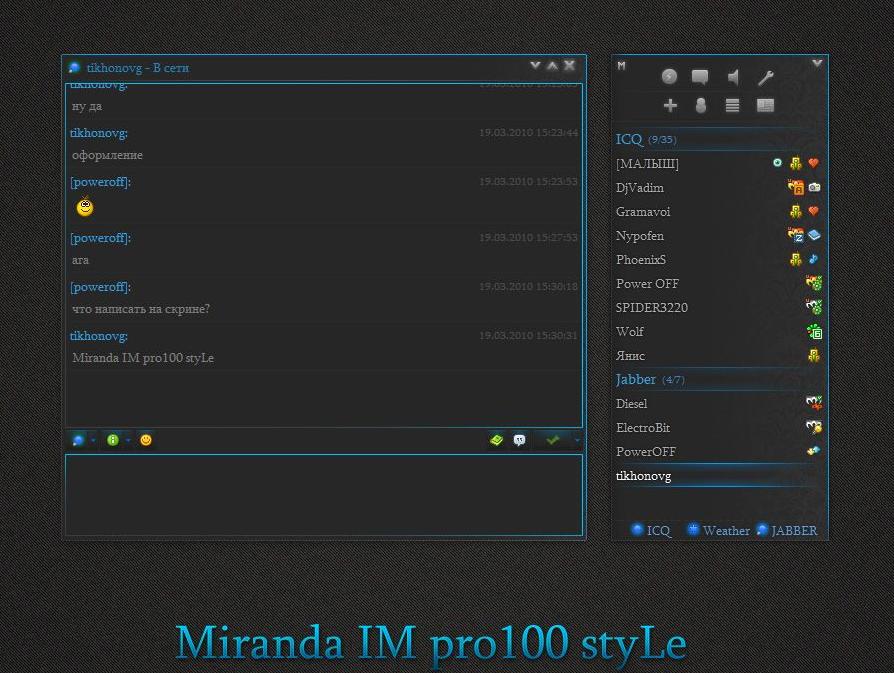Open dropdown next to green info icon

pyautogui.click(x=126, y=440)
